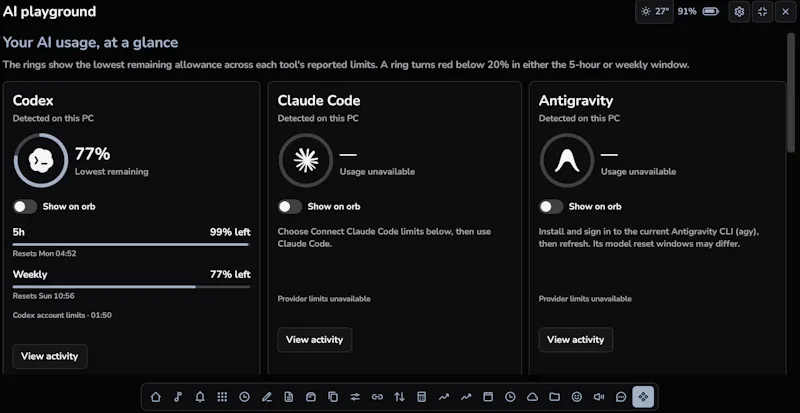Click View activity on the Antigravity card

pos(576,339)
